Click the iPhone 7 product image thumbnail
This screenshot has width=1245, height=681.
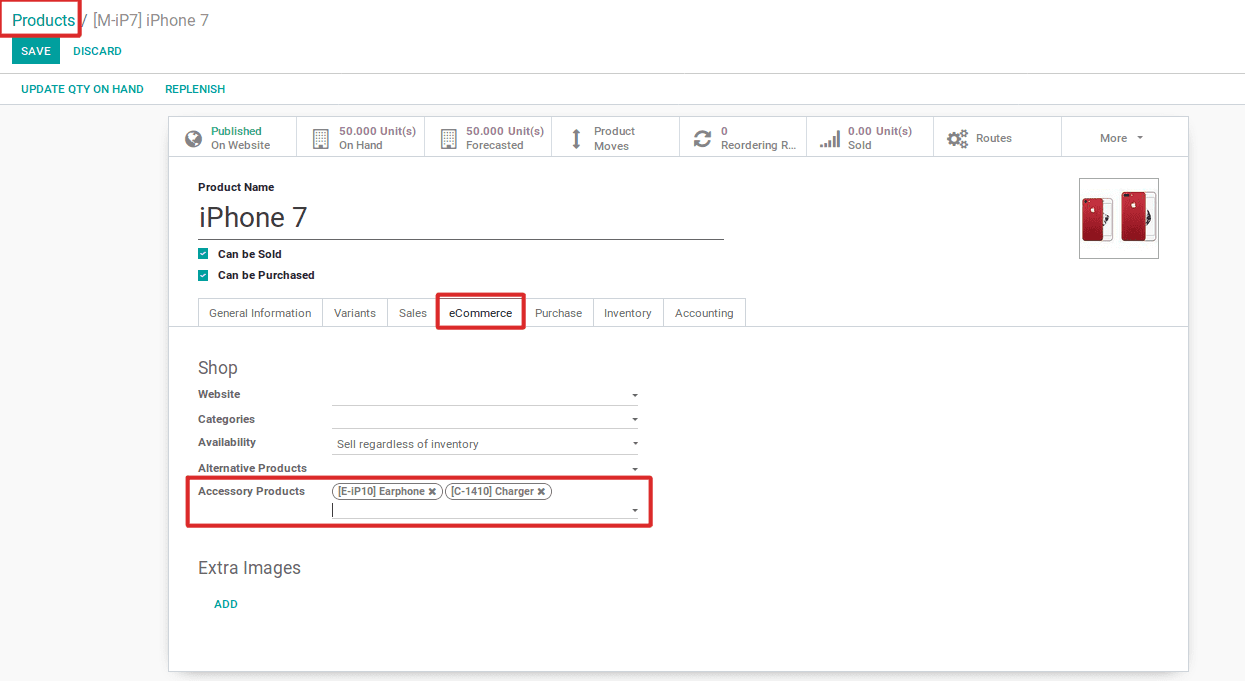pyautogui.click(x=1119, y=218)
